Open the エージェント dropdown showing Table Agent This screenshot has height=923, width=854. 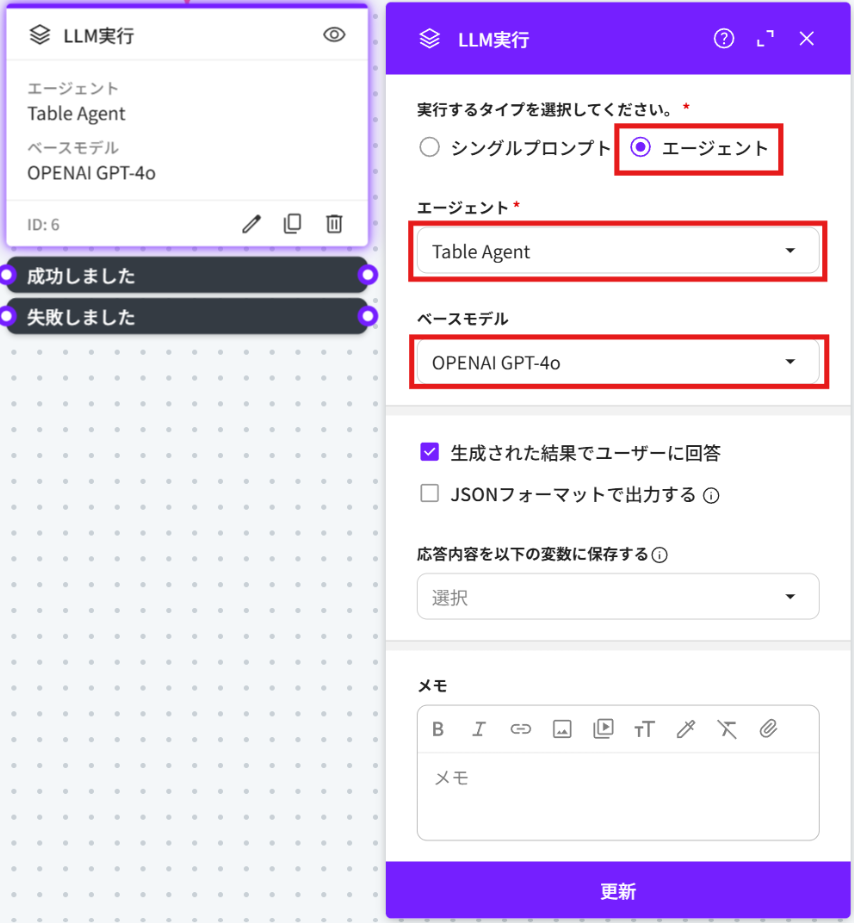click(x=617, y=252)
